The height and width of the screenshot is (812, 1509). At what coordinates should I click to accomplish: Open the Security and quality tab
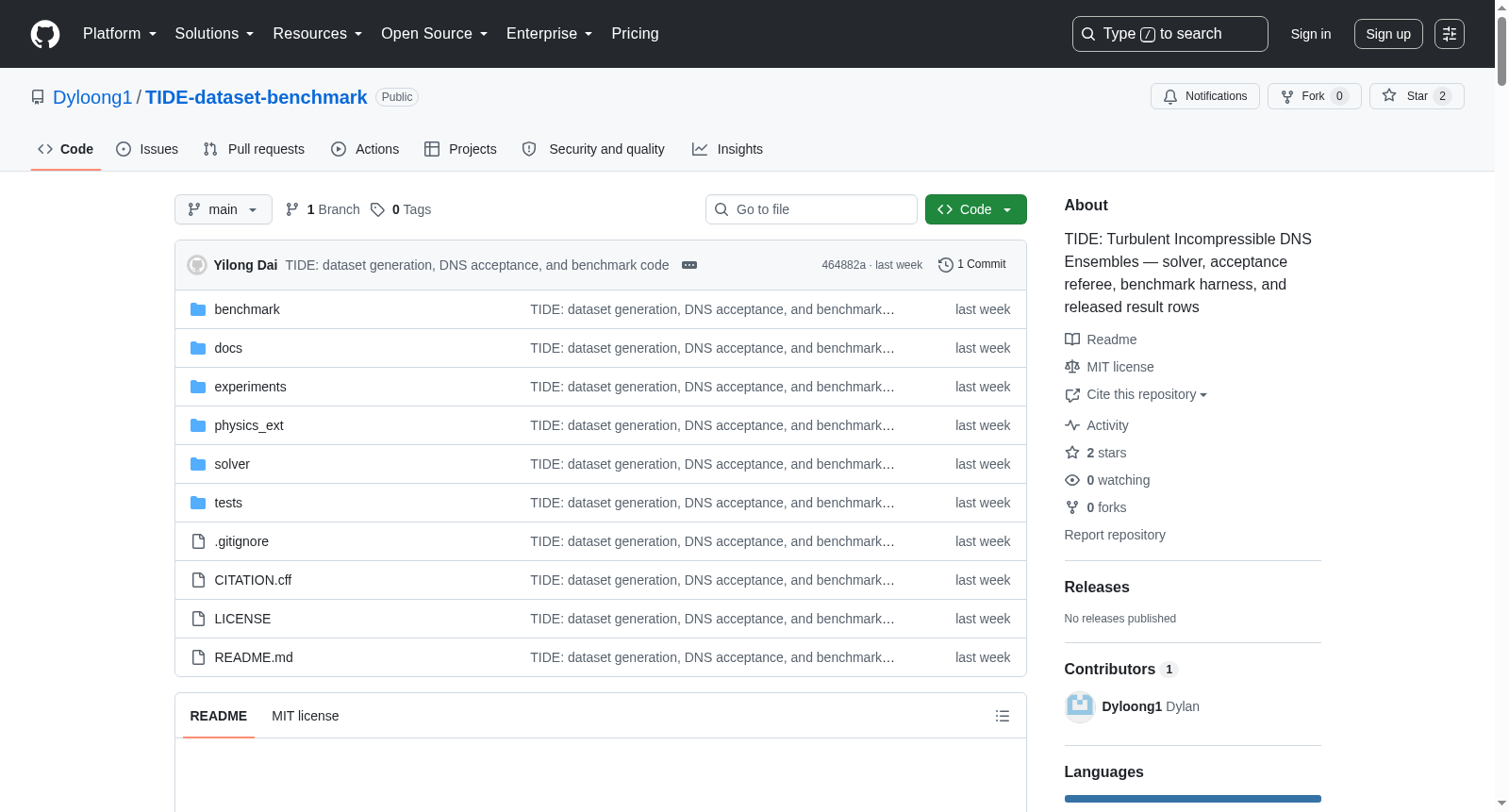(x=593, y=149)
